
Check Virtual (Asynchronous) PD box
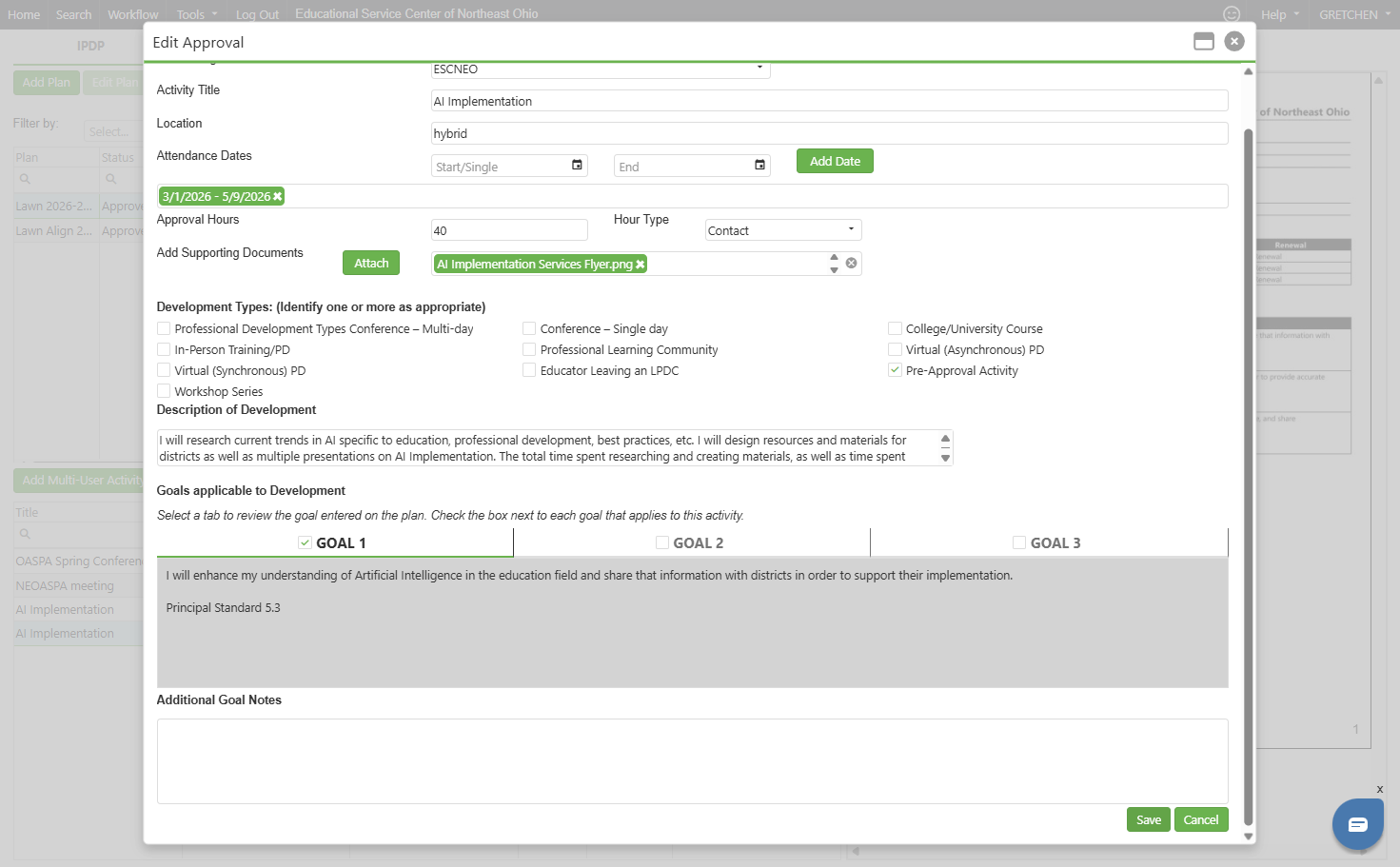[x=895, y=349]
